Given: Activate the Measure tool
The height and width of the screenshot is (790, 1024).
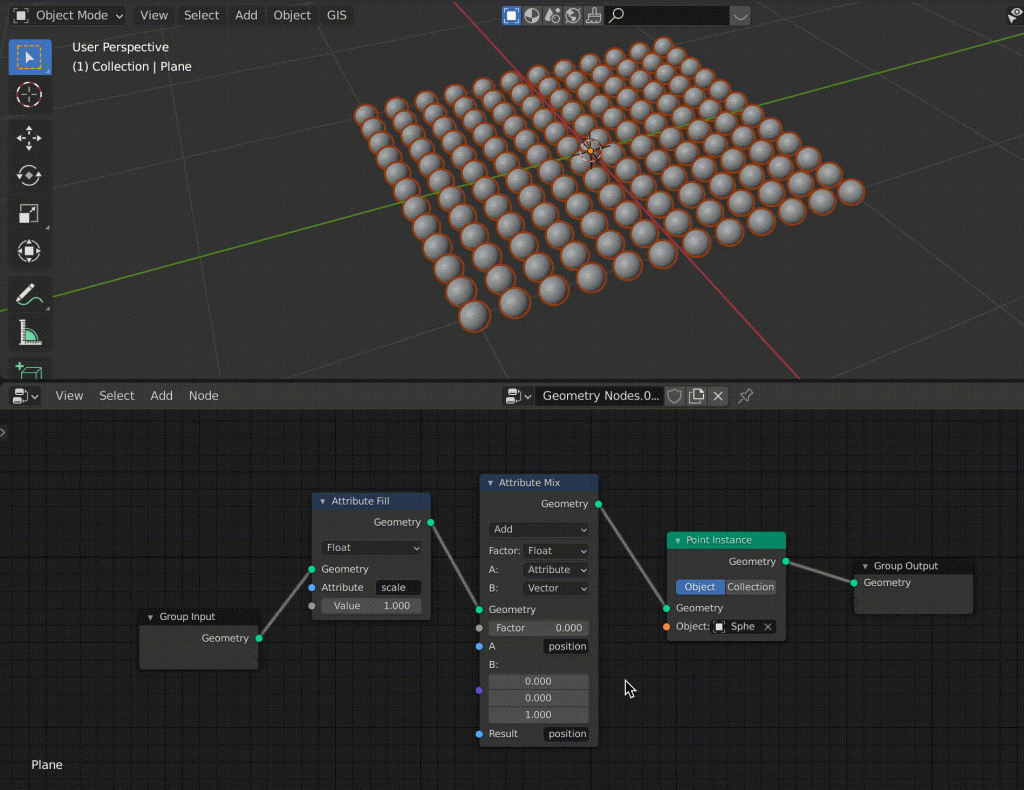Looking at the screenshot, I should tap(30, 333).
